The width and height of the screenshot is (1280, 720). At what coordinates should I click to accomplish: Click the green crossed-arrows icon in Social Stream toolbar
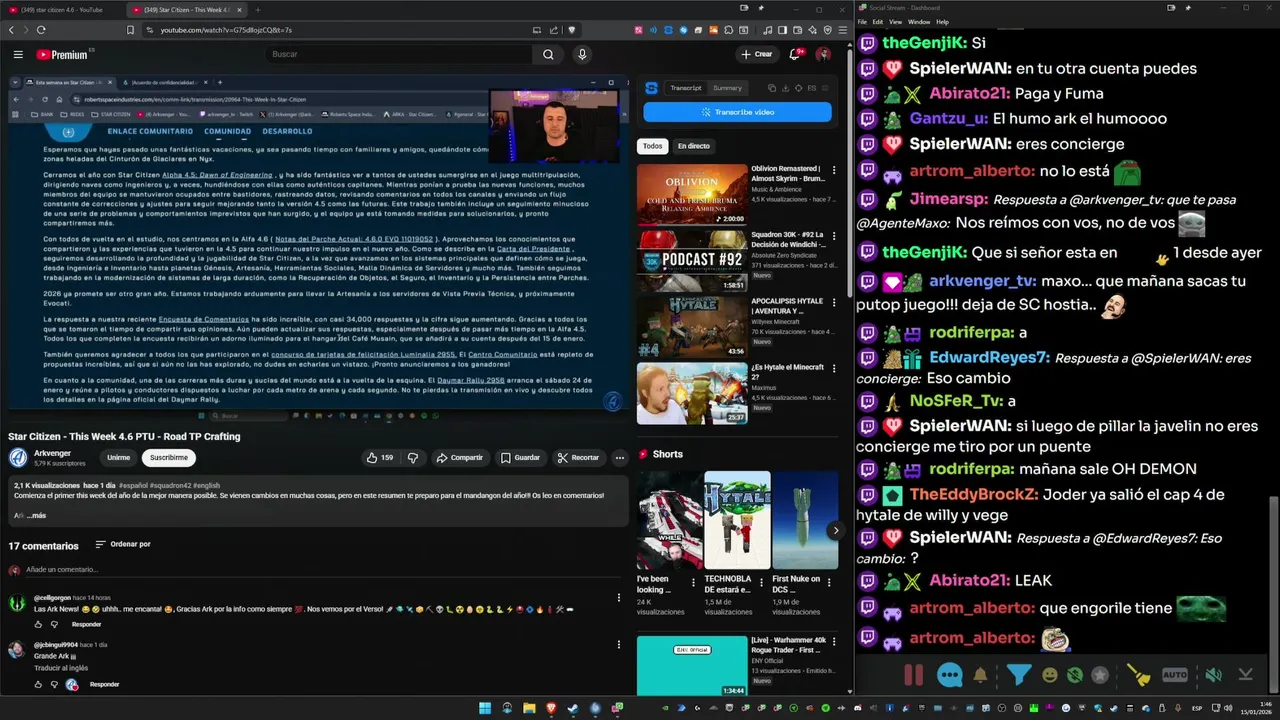click(x=1075, y=675)
